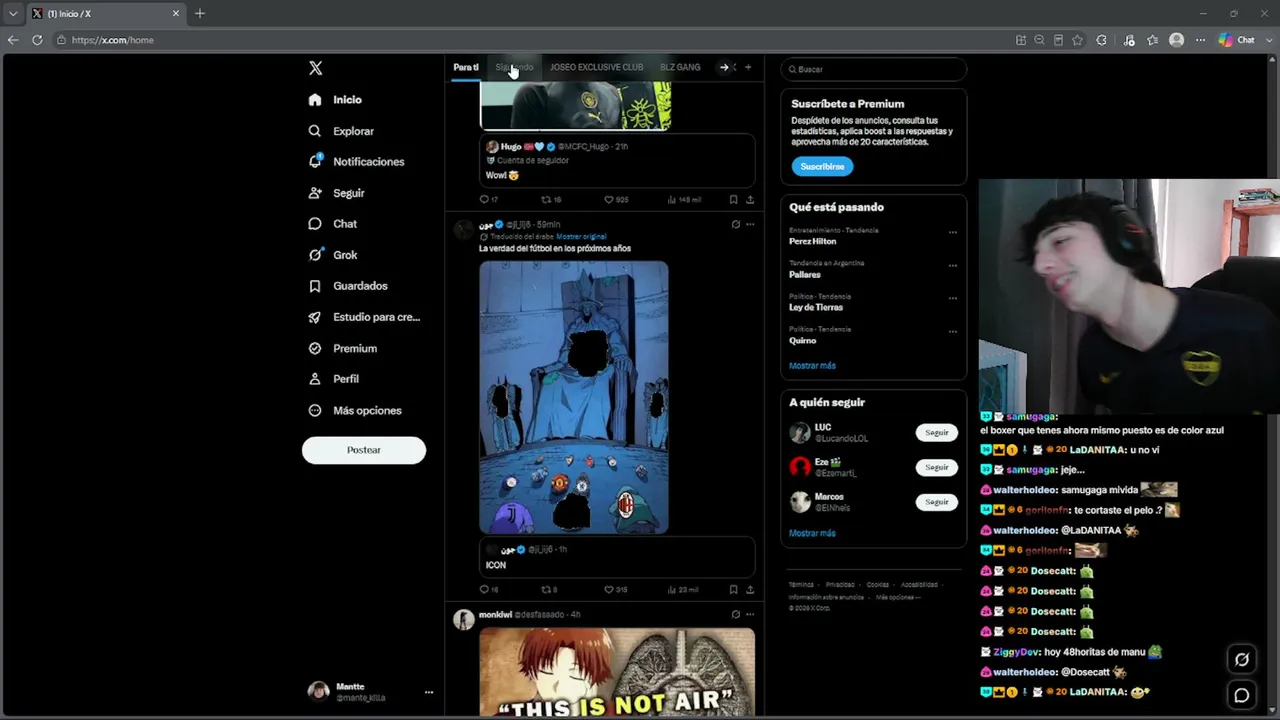Open the Chat icon in the X sidebar

tap(315, 224)
